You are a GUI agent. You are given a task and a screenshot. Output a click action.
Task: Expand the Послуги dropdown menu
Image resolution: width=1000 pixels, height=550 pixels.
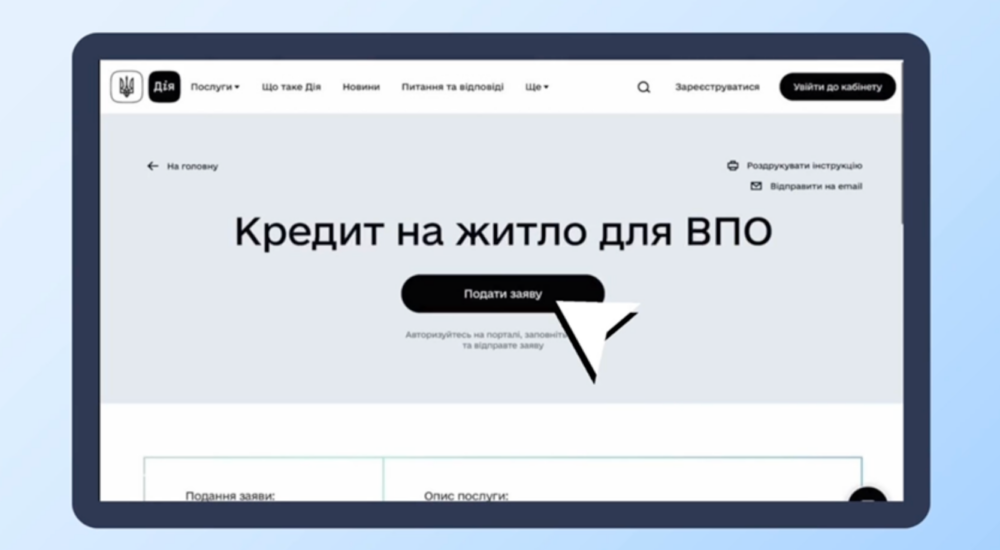[x=215, y=87]
